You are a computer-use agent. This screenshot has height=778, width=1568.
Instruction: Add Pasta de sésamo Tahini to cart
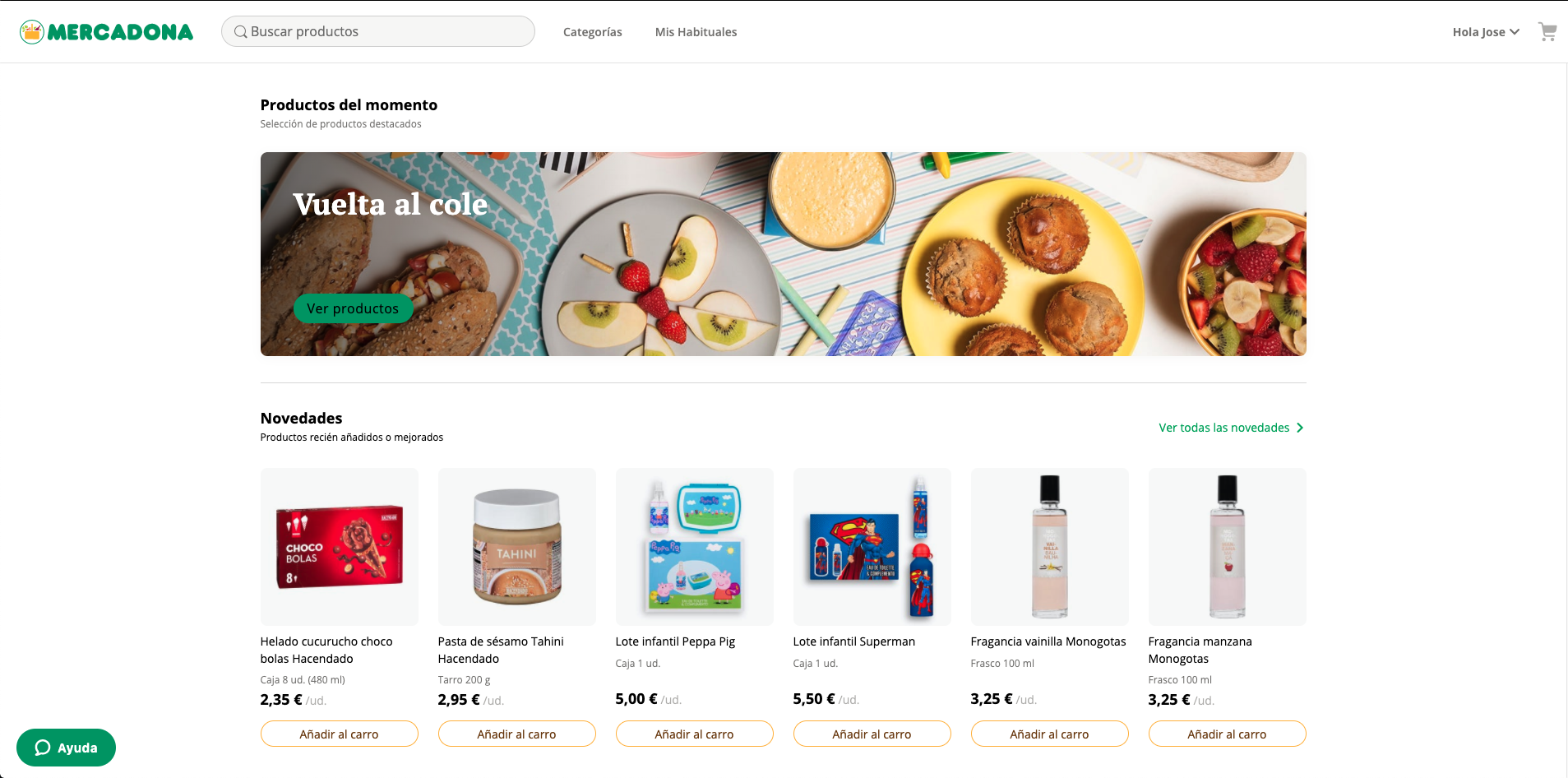pos(517,734)
